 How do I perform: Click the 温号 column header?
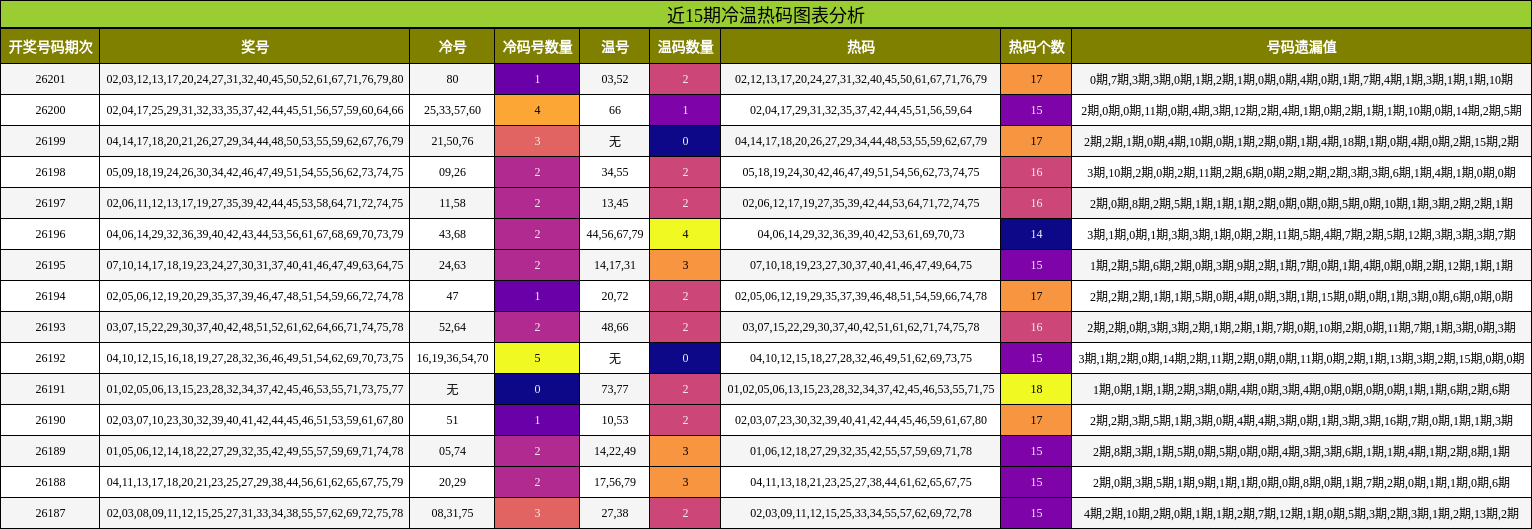615,47
